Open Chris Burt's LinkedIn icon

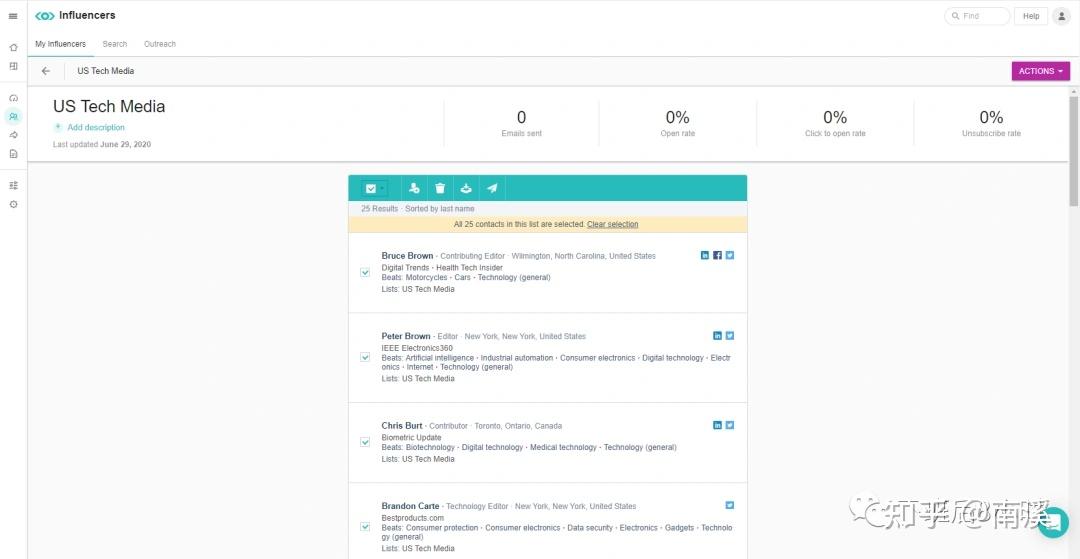click(x=717, y=425)
